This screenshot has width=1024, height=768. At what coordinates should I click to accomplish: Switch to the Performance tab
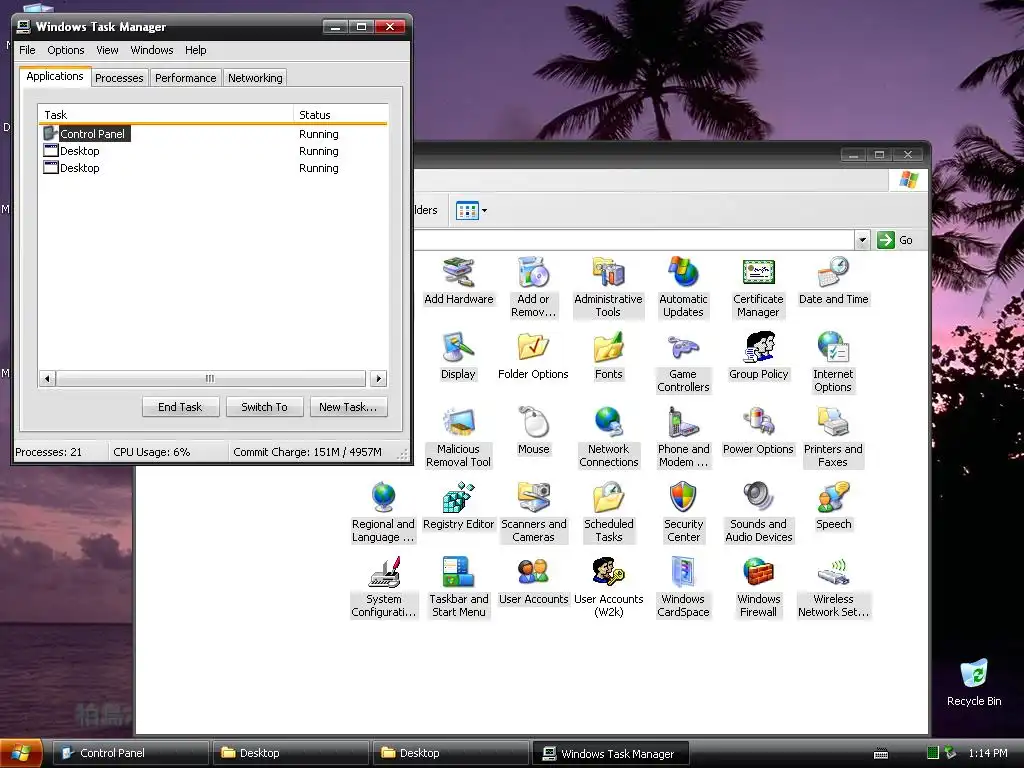[x=185, y=78]
